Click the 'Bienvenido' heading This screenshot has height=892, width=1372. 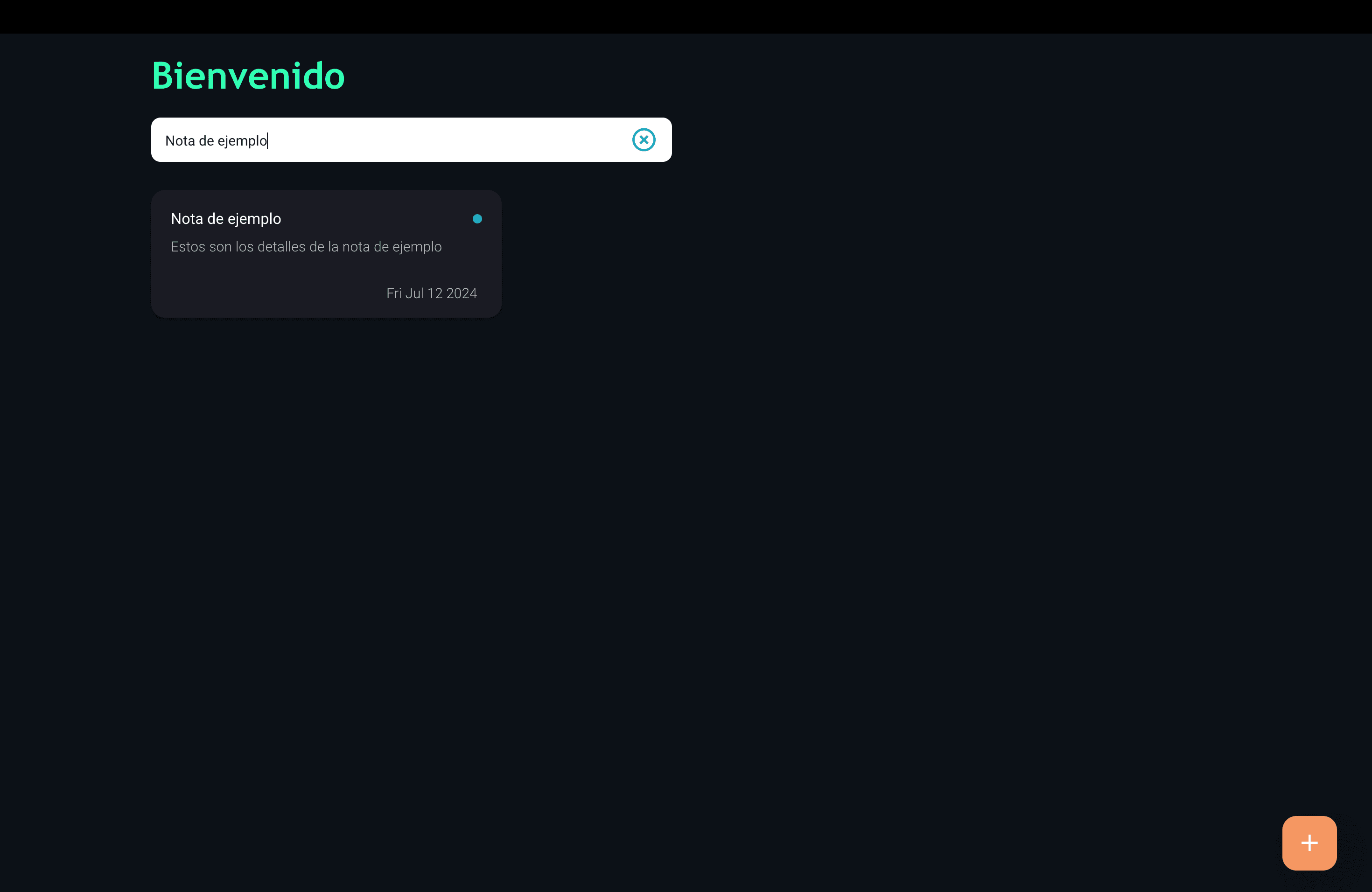(248, 76)
